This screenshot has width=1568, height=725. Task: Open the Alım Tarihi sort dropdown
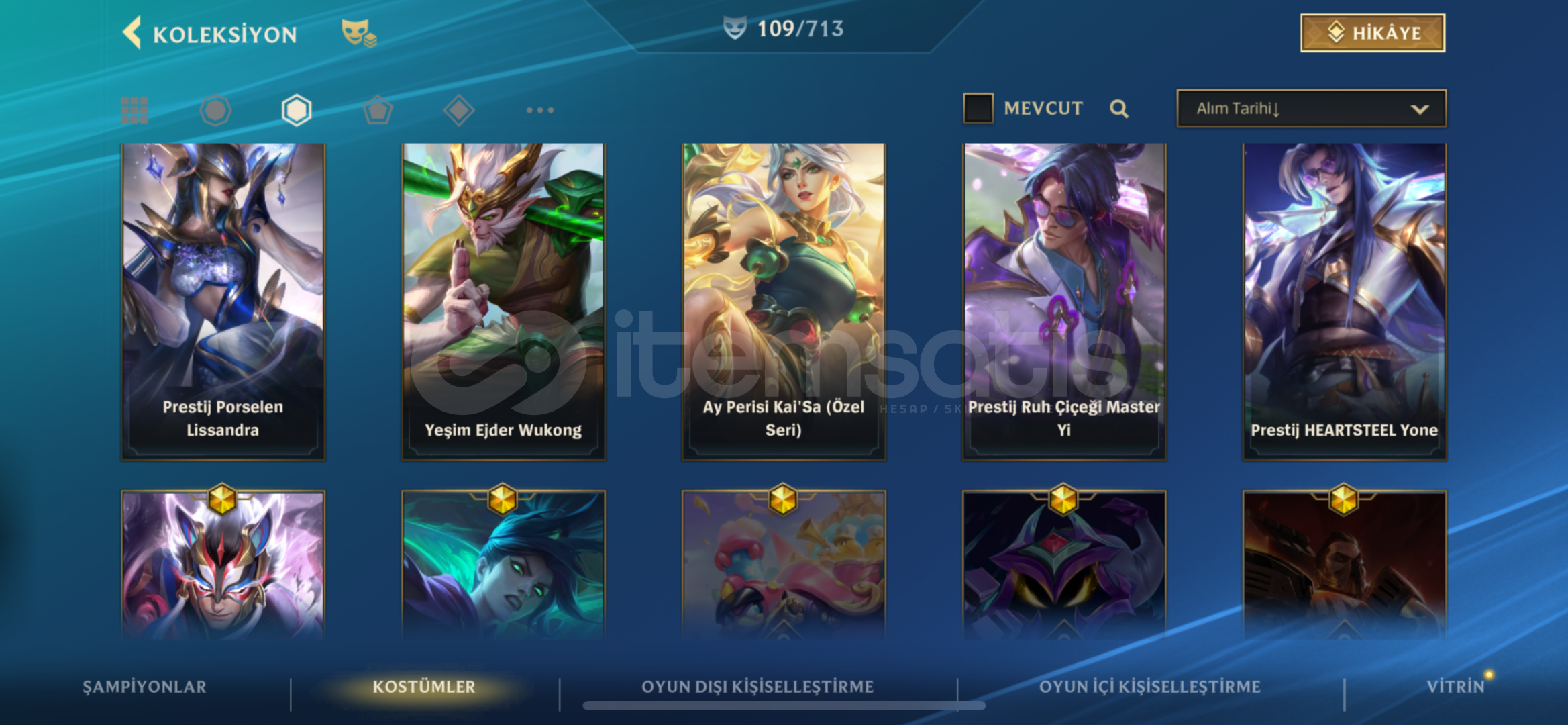click(x=1312, y=108)
